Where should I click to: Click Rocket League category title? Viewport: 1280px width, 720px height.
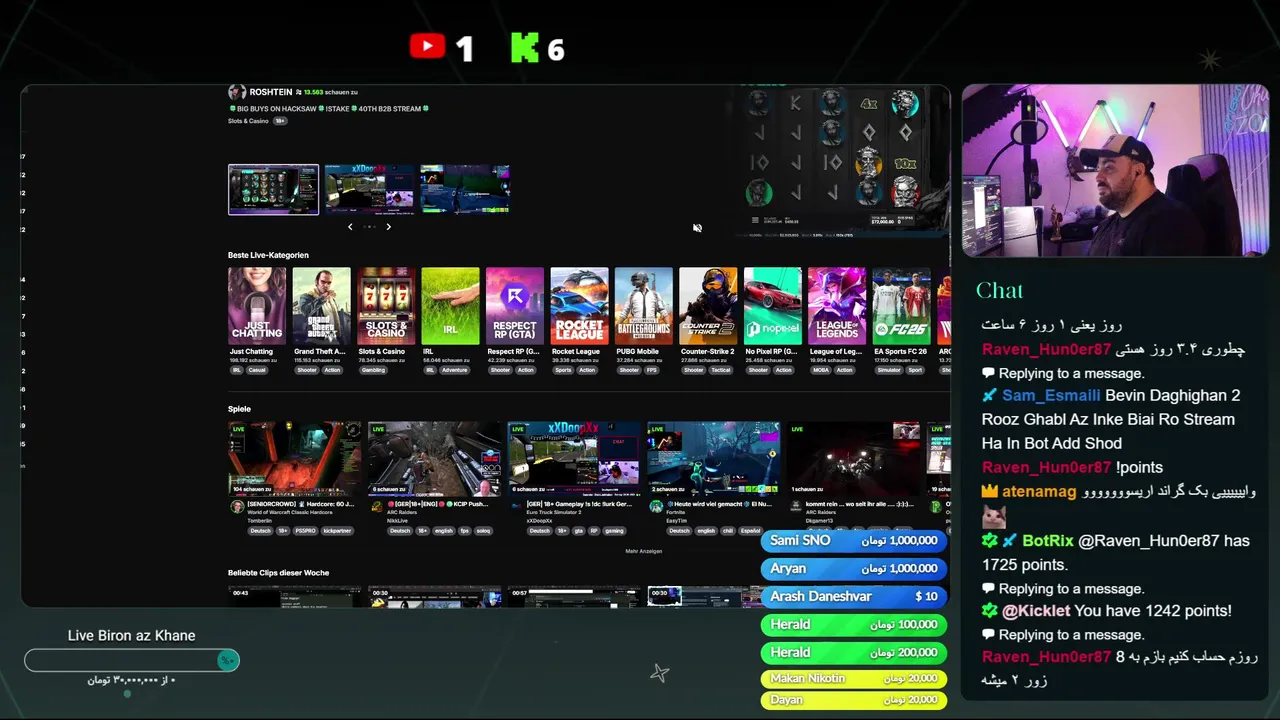pyautogui.click(x=576, y=352)
